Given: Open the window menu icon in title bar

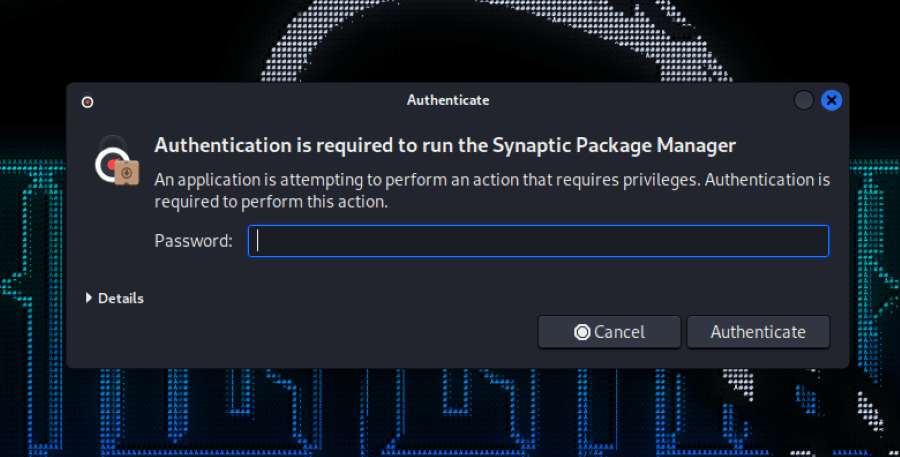Looking at the screenshot, I should click(87, 102).
